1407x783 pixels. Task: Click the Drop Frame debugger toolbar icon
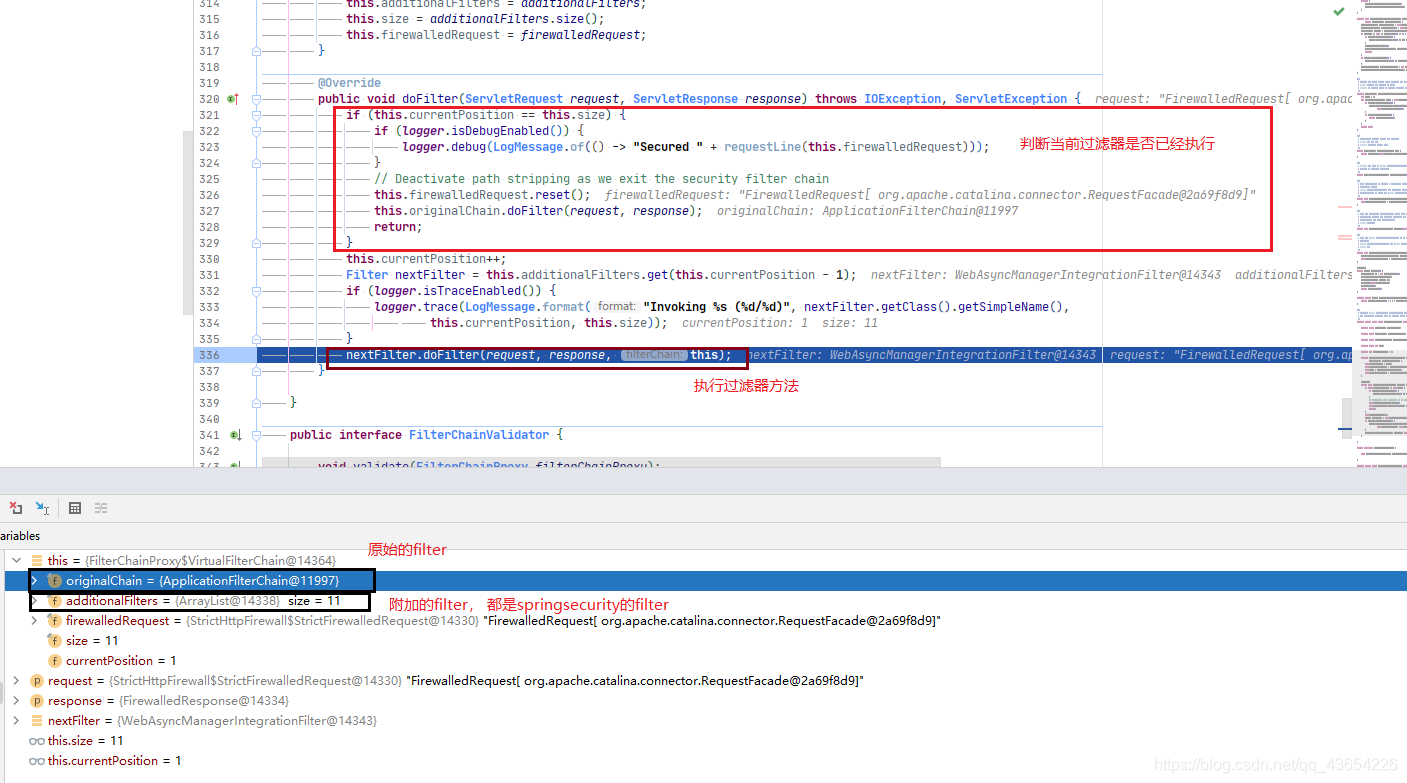coord(16,508)
